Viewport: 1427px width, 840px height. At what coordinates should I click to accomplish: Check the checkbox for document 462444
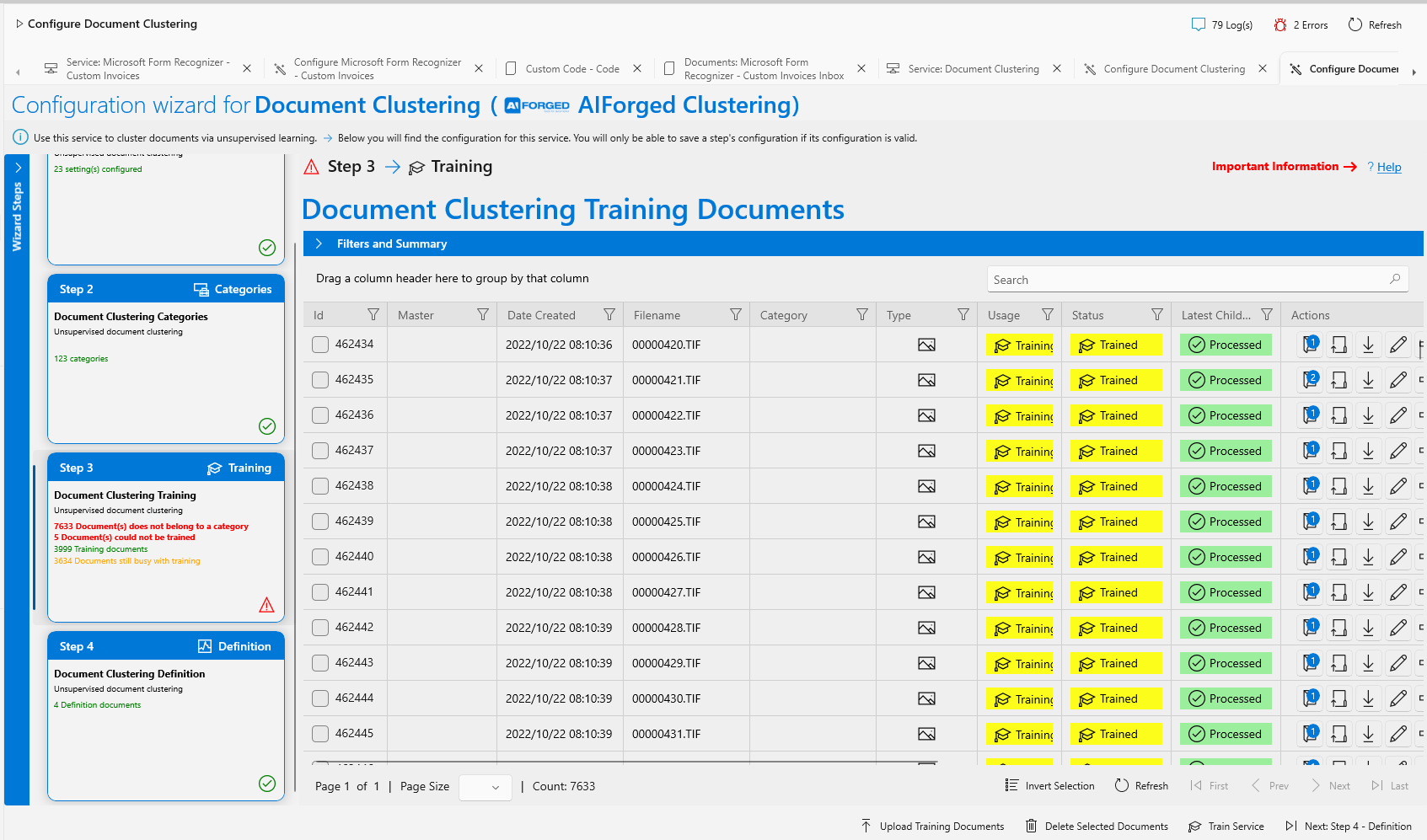(x=320, y=698)
